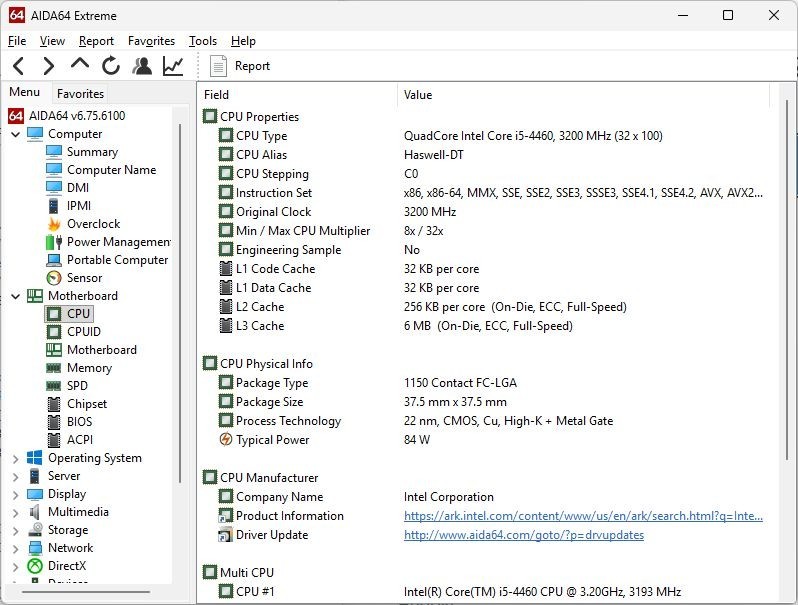Select DMI in the navigation tree

(78, 188)
